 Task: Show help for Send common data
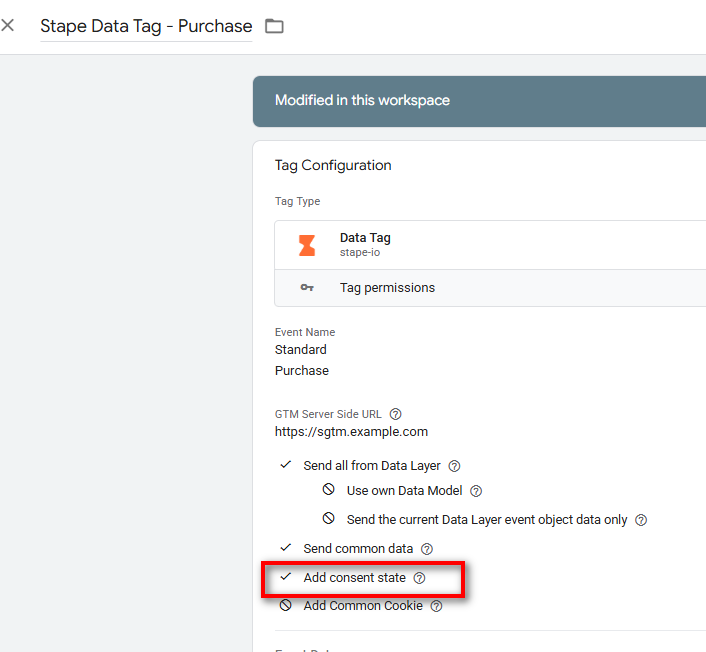click(426, 549)
